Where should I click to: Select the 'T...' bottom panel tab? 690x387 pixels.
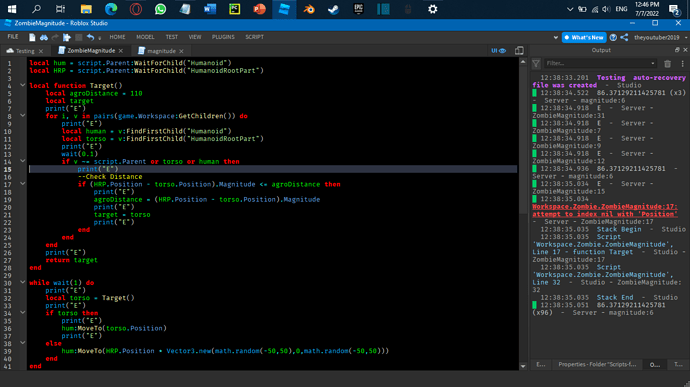pos(678,365)
